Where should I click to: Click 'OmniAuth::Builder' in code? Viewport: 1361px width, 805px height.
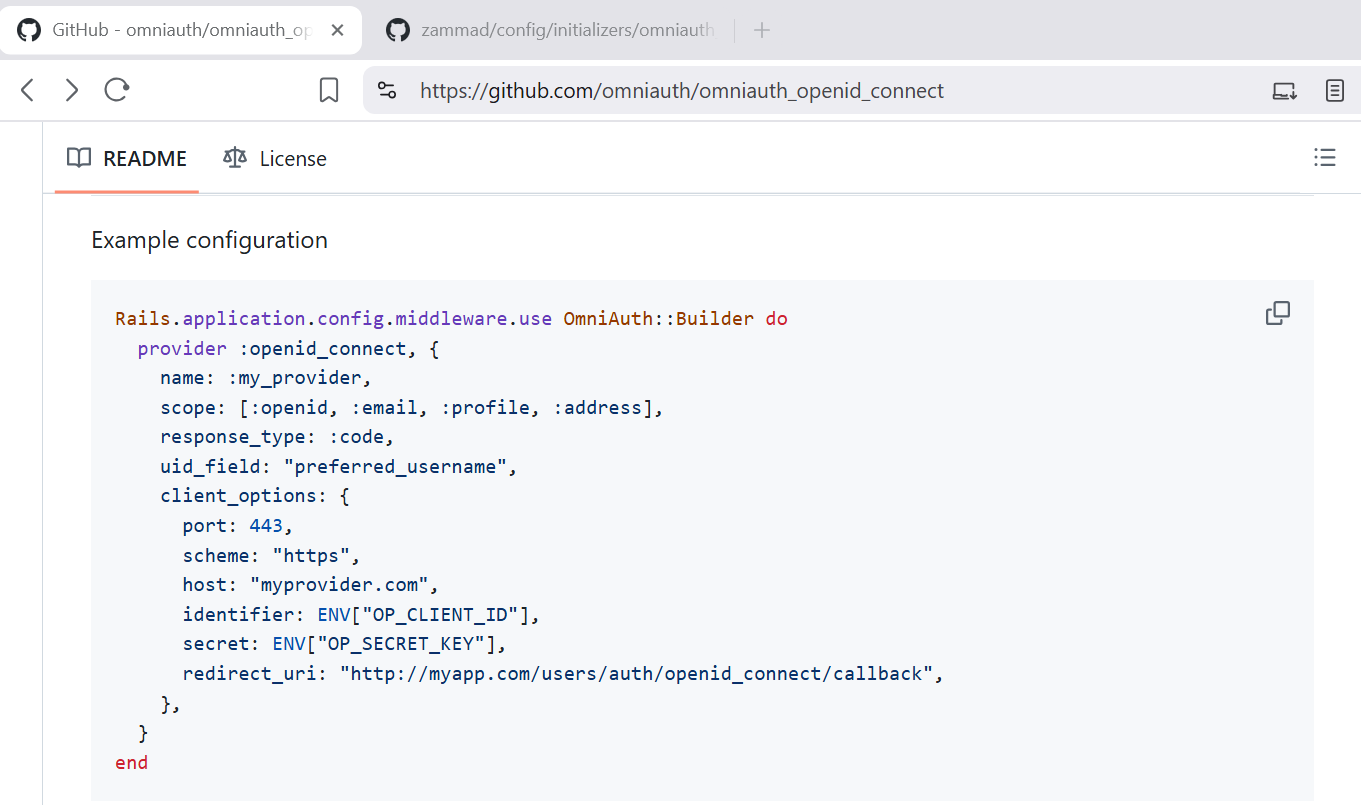[x=659, y=319]
